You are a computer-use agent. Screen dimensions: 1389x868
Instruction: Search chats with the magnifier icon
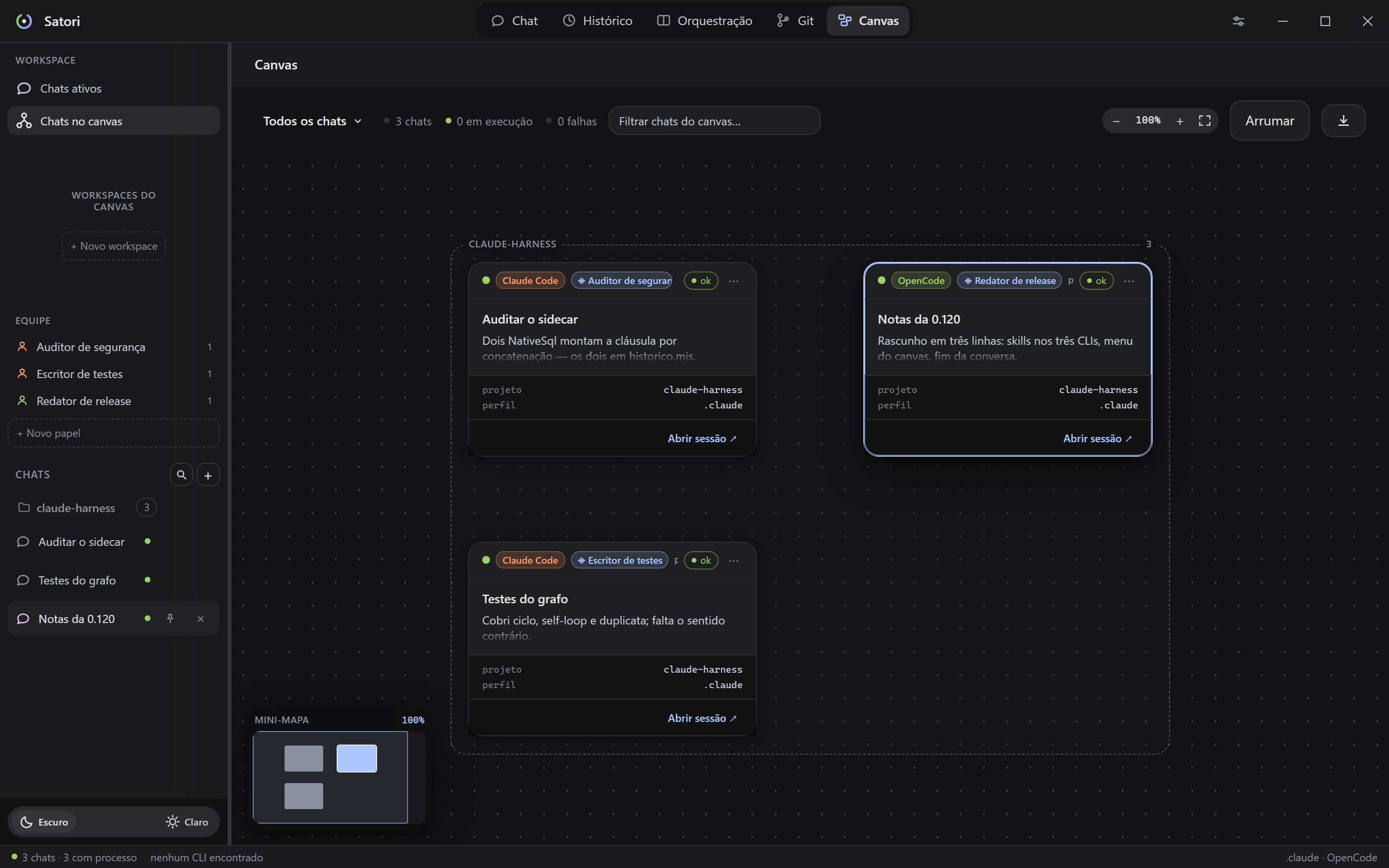(x=181, y=475)
